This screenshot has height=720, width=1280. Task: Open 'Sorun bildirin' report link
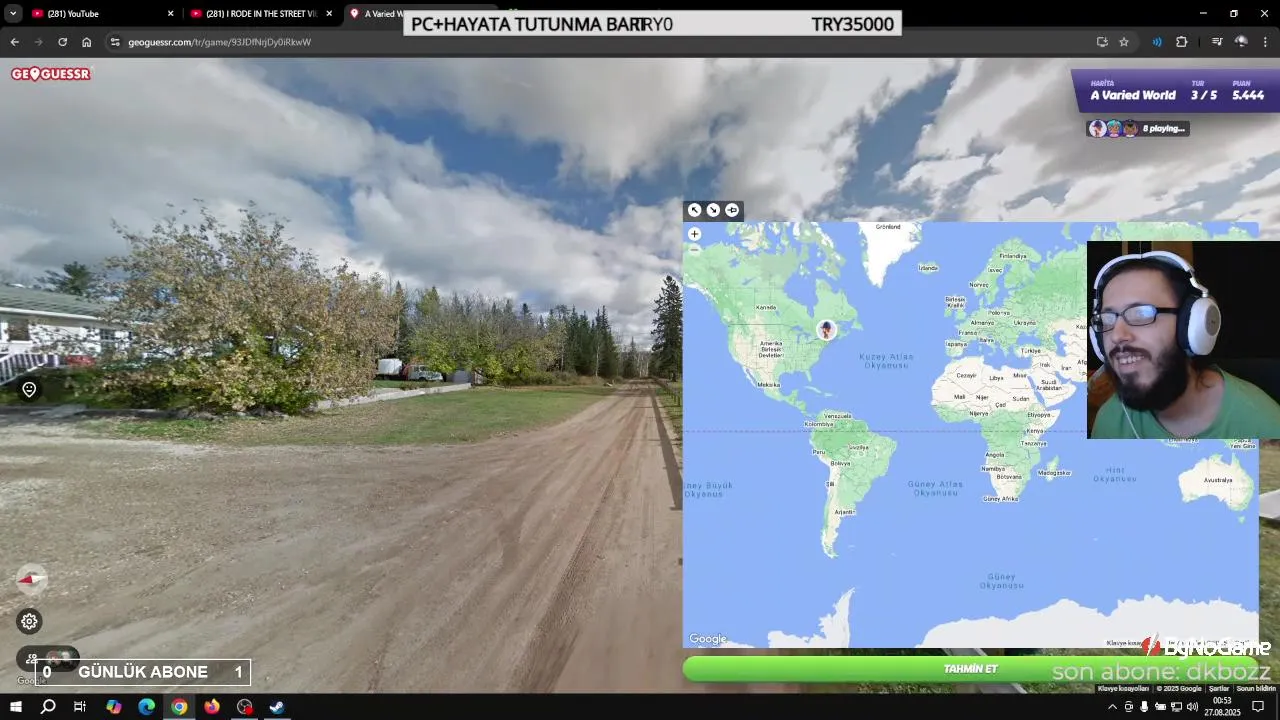1256,688
